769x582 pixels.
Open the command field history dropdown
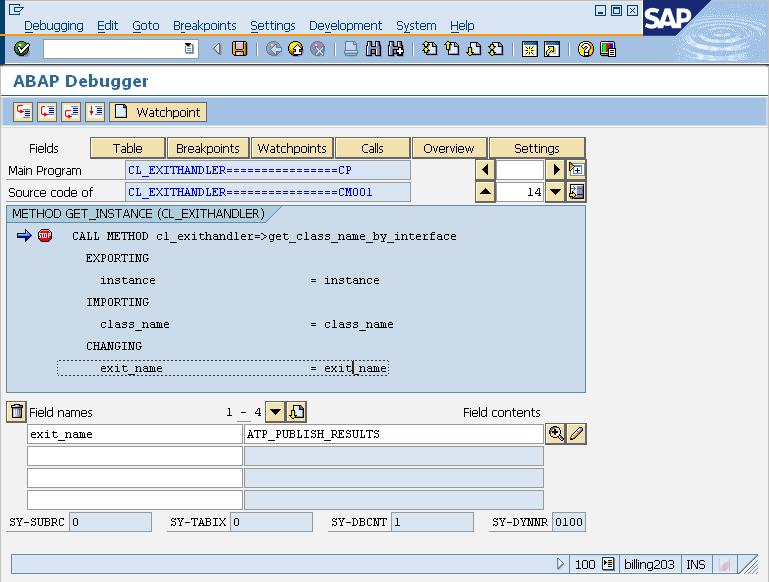189,49
